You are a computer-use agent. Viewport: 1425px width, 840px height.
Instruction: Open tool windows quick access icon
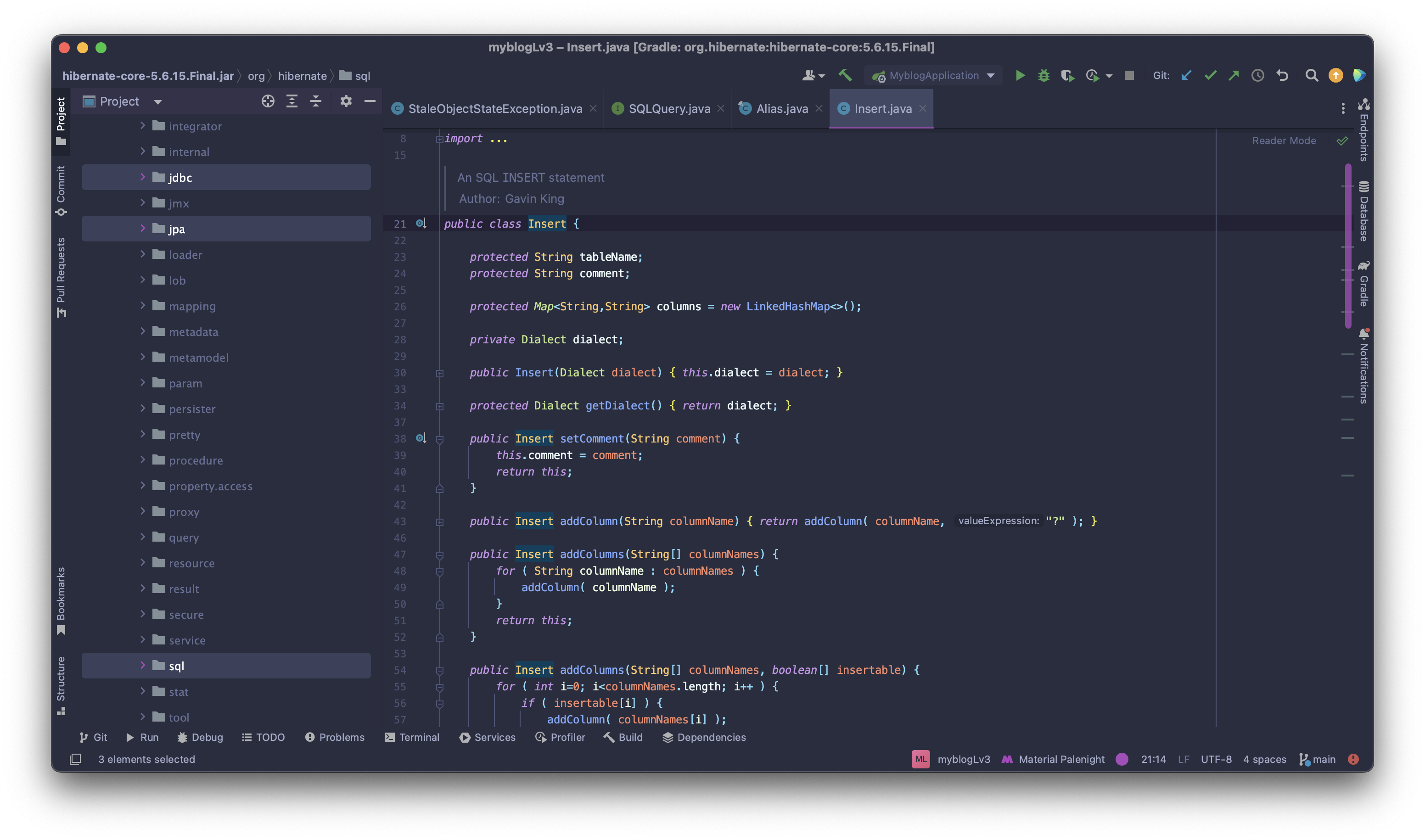click(75, 759)
